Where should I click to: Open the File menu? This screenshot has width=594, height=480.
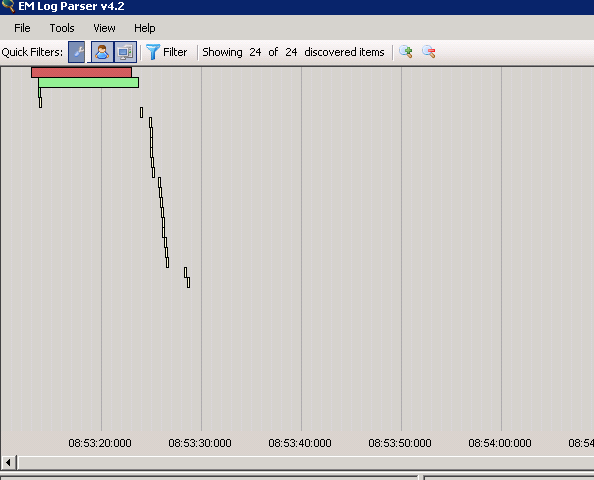22,28
